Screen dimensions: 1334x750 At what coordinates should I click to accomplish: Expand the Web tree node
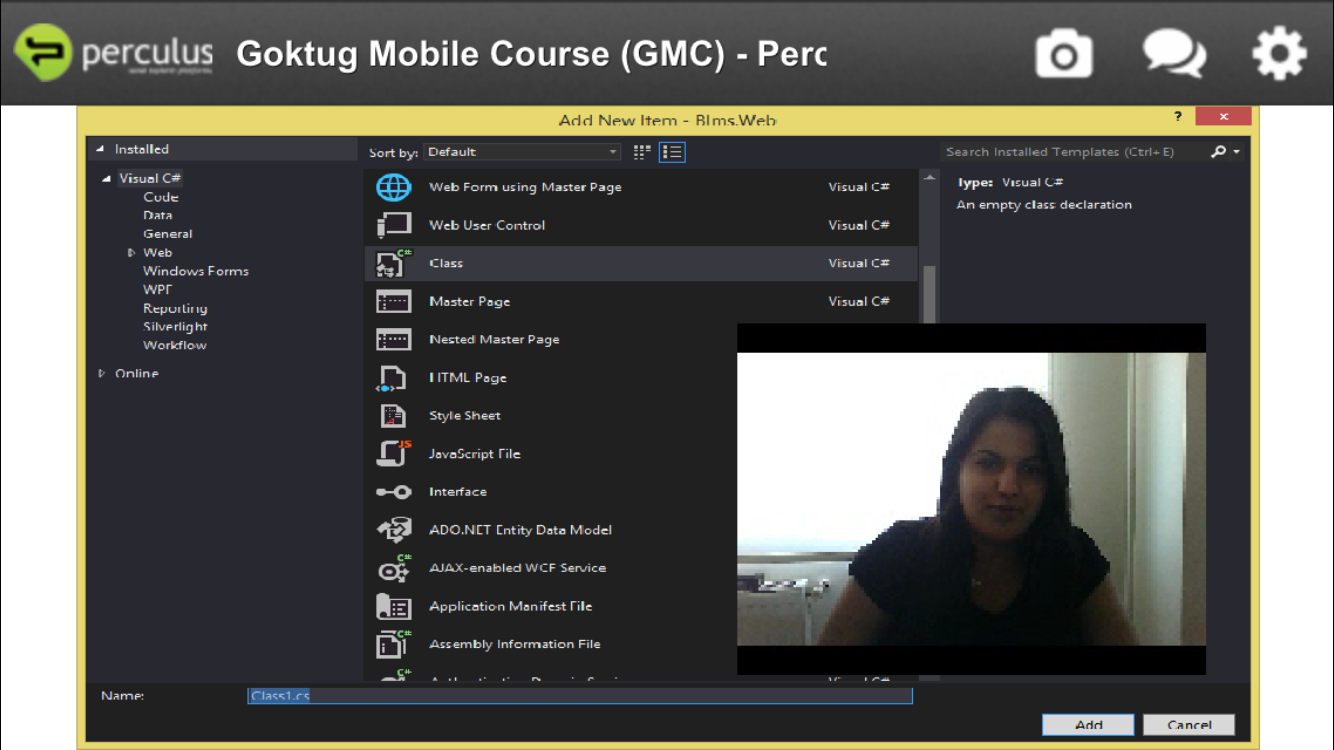tap(131, 253)
